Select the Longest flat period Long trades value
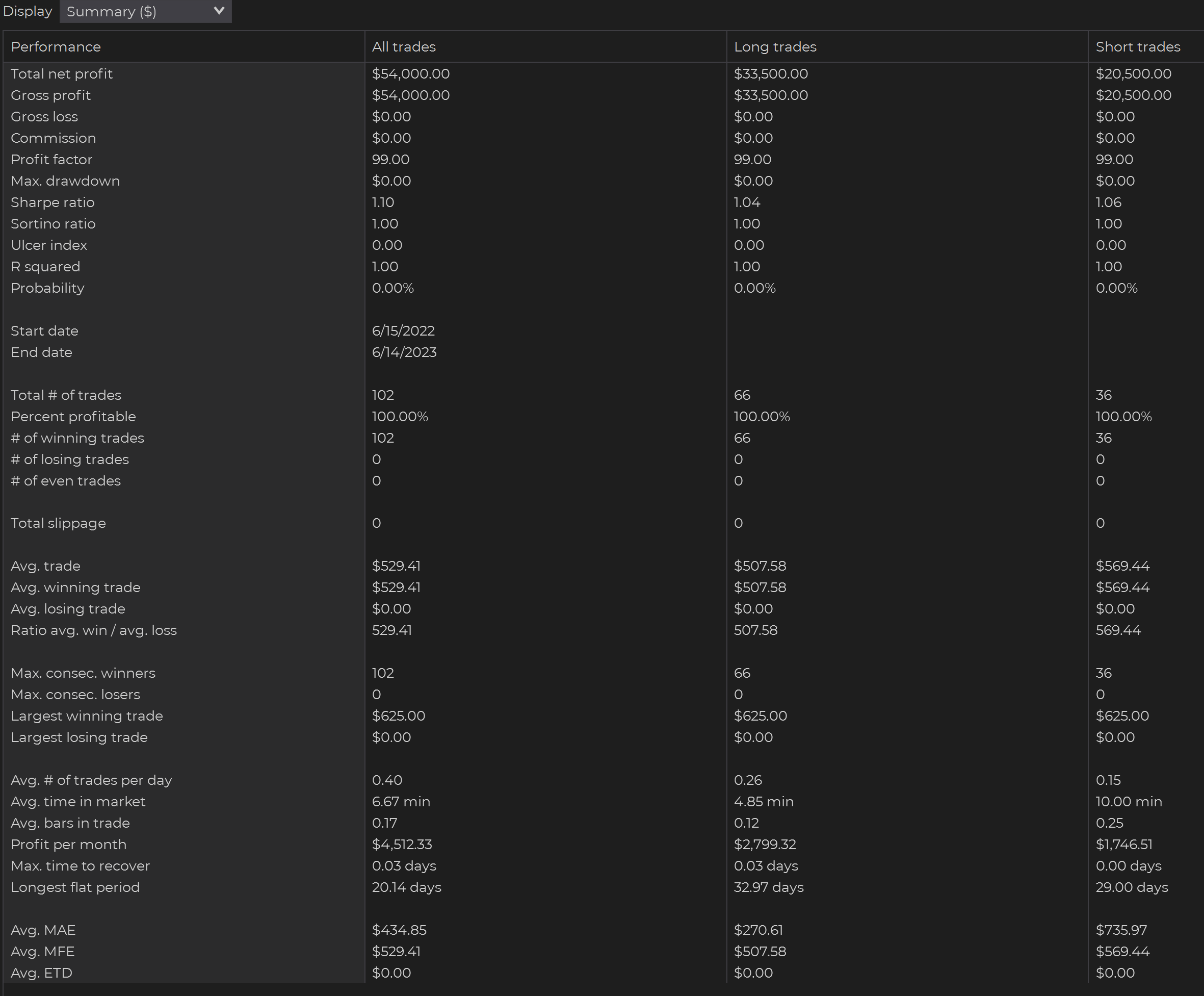This screenshot has width=1204, height=996. [768, 887]
